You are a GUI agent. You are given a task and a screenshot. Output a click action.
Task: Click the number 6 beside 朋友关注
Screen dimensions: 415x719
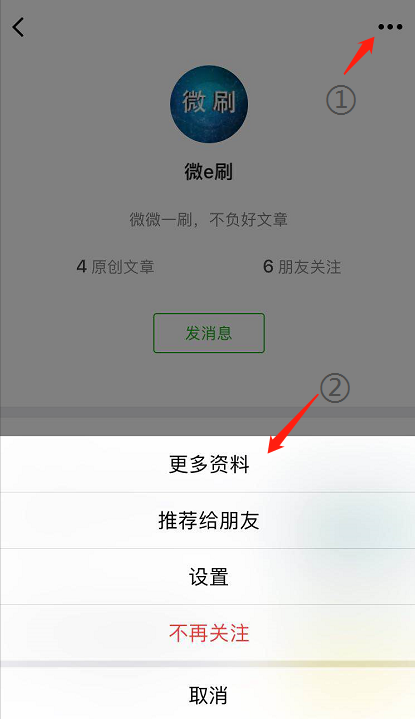click(268, 266)
